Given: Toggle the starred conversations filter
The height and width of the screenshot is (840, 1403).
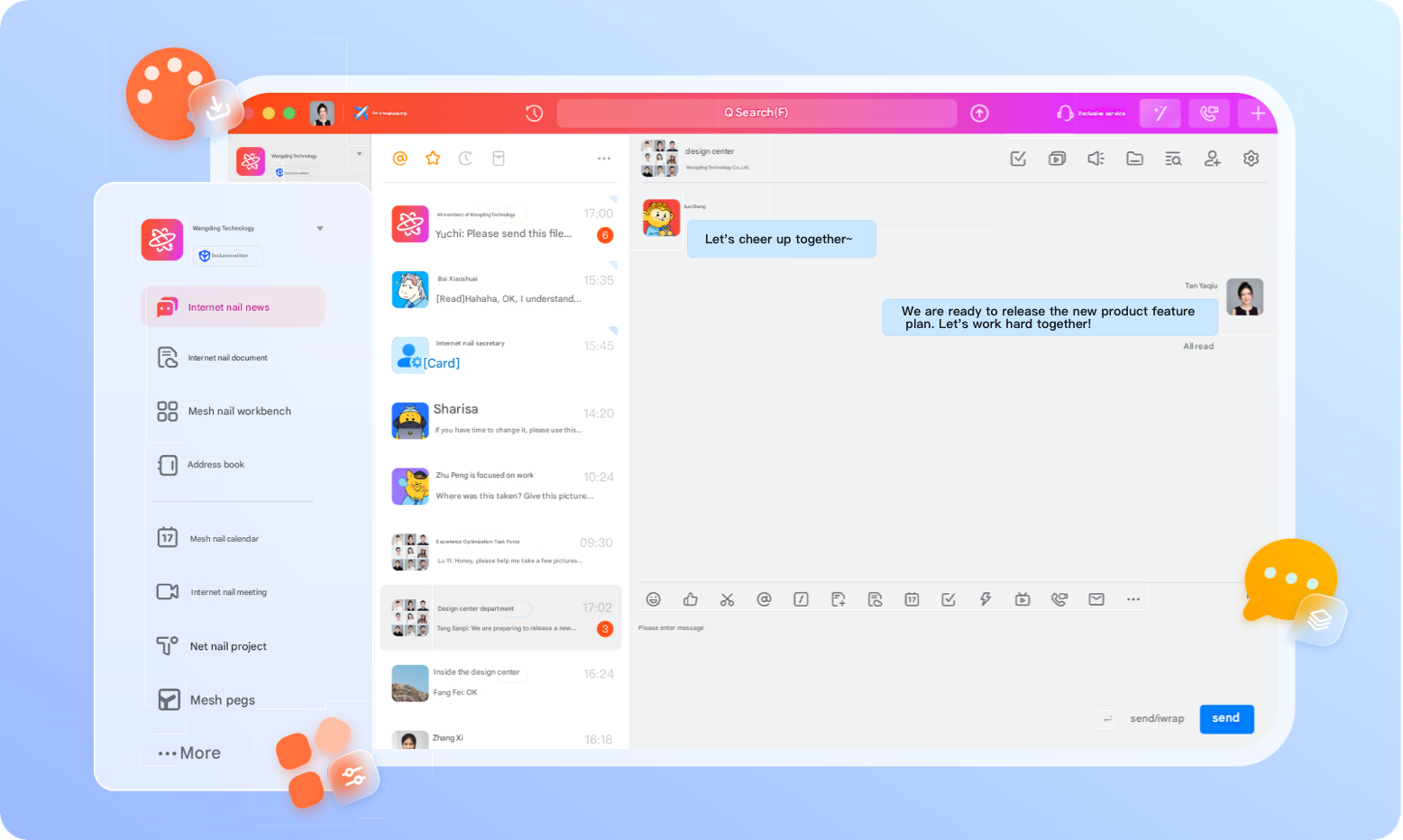Looking at the screenshot, I should click(433, 159).
